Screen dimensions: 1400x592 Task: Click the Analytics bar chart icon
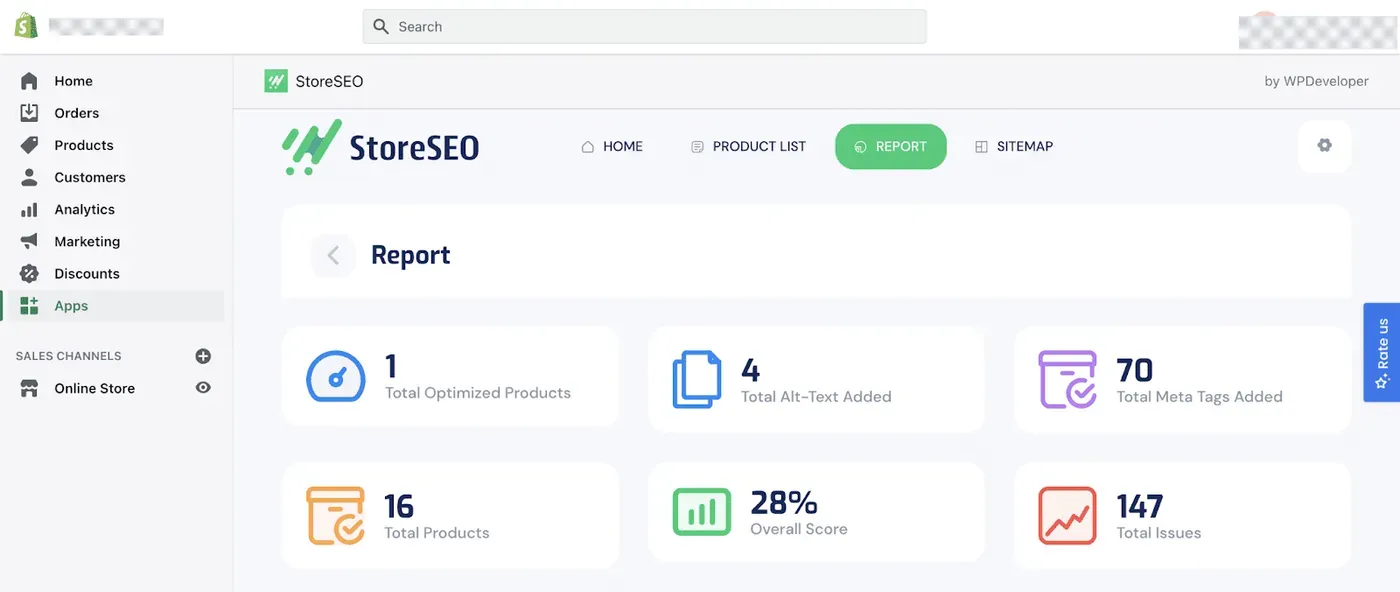(x=29, y=209)
